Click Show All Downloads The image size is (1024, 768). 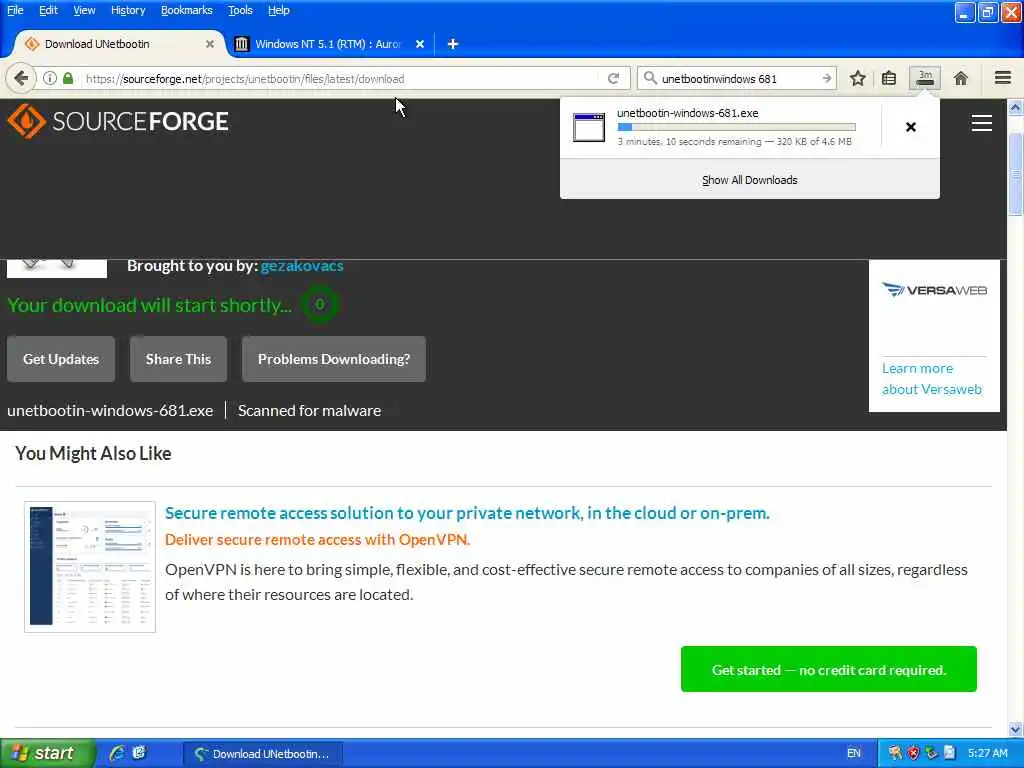[x=750, y=180]
